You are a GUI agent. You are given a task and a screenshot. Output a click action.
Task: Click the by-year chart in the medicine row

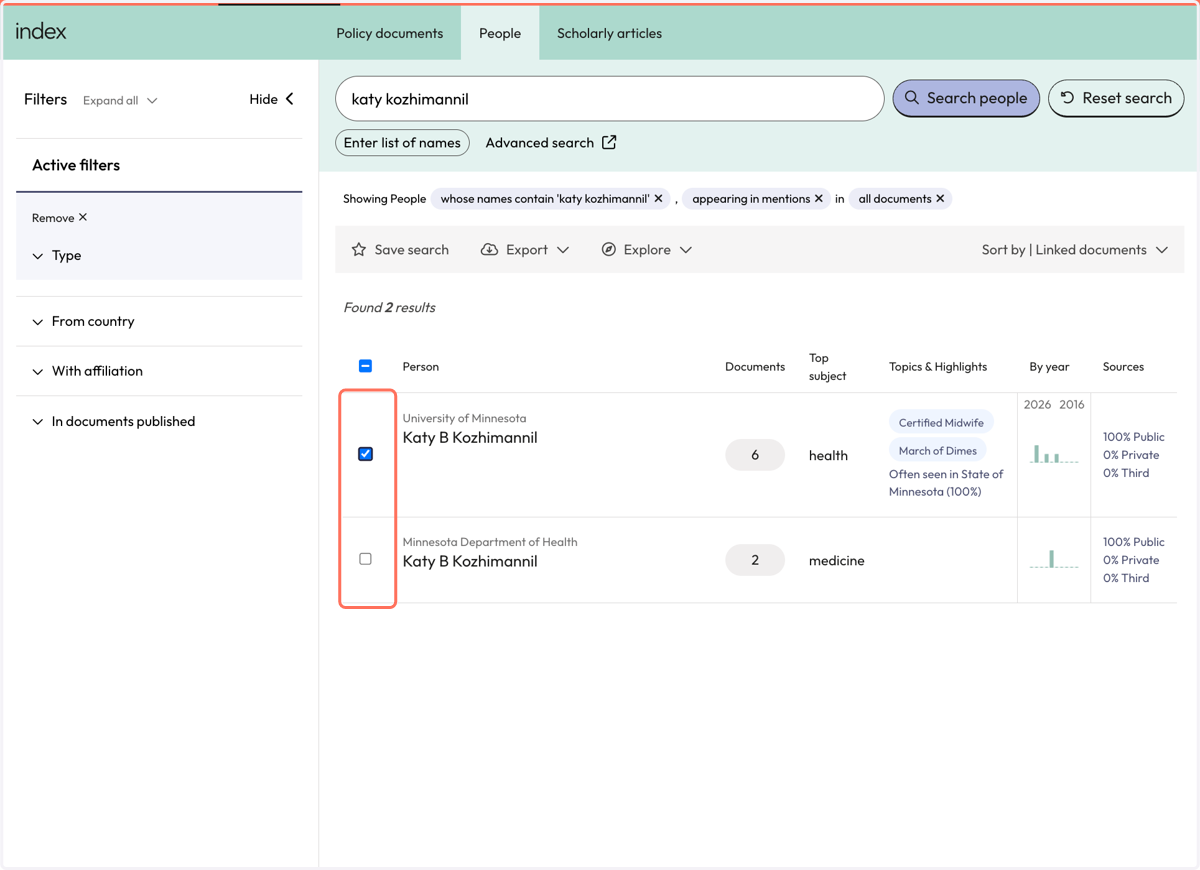click(1054, 559)
